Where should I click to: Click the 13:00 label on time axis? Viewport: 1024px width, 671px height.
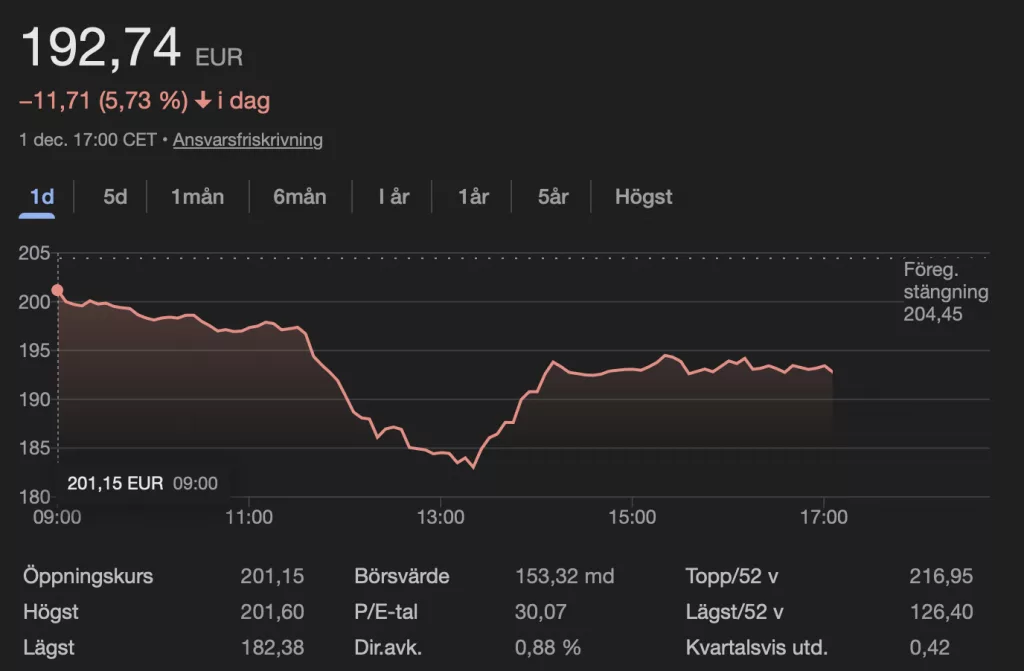click(441, 517)
